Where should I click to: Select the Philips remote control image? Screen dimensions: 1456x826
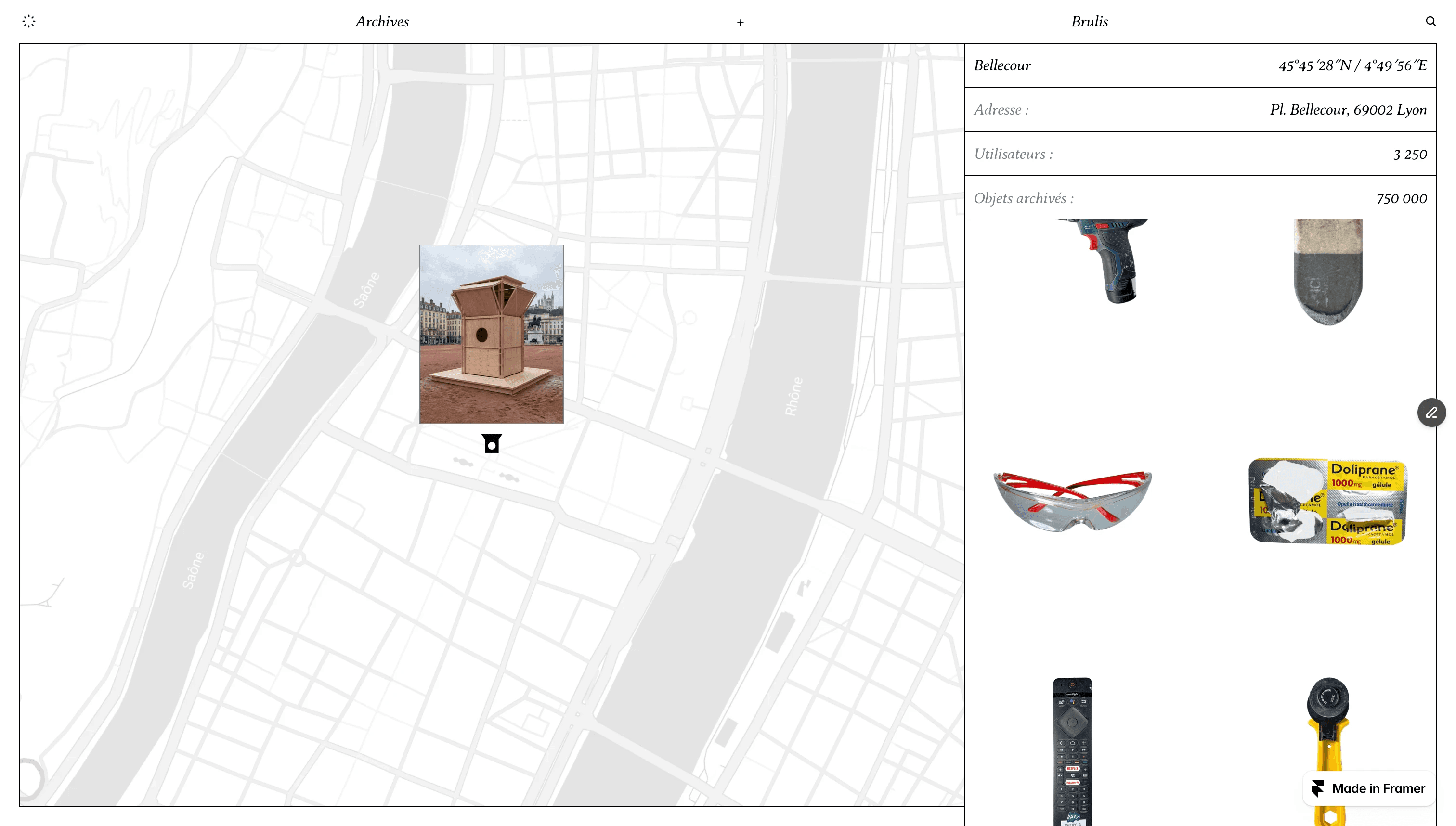(1072, 749)
